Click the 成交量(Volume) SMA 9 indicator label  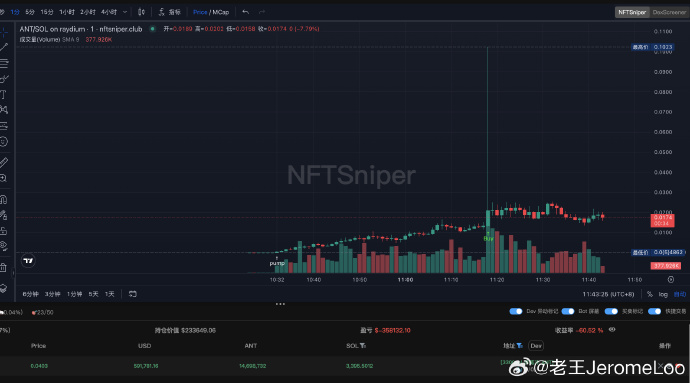pos(49,40)
